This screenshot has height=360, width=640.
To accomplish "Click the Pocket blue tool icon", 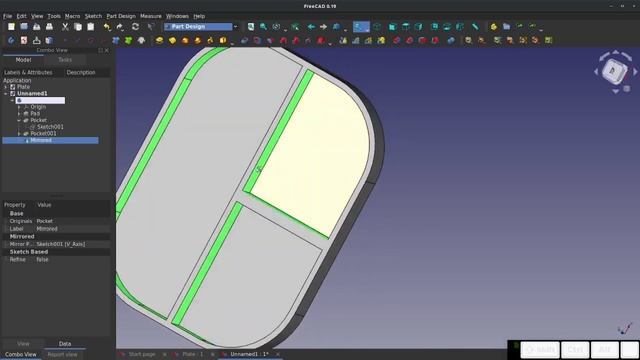I will [244, 40].
